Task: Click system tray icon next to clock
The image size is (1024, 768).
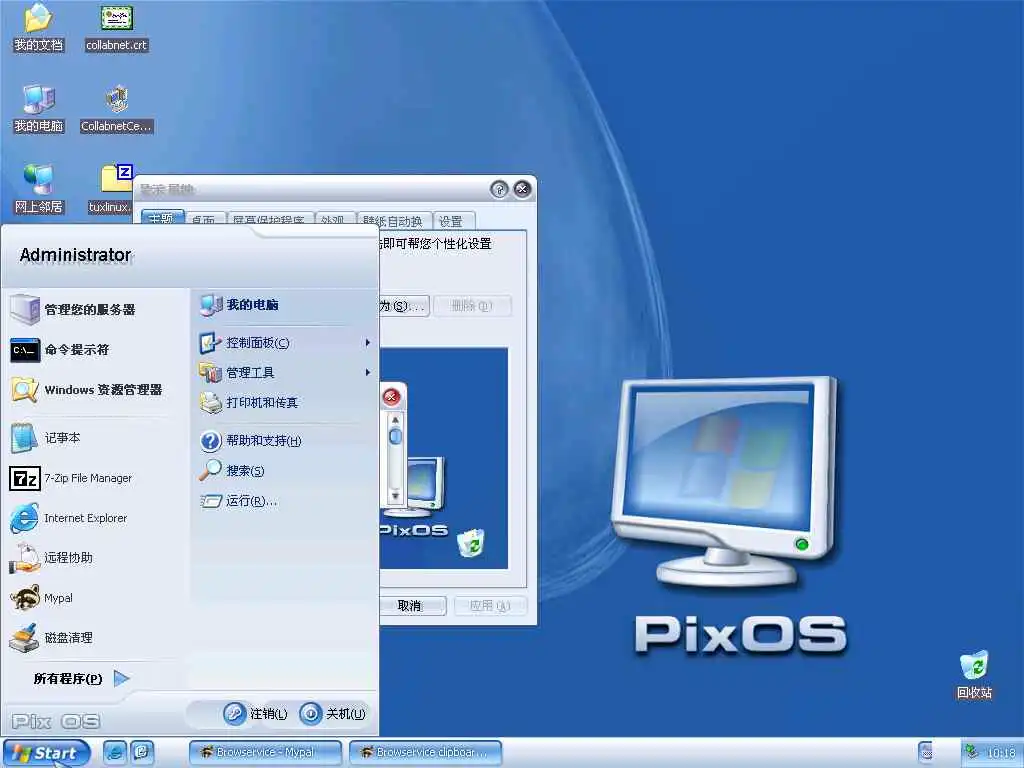Action: (x=972, y=752)
